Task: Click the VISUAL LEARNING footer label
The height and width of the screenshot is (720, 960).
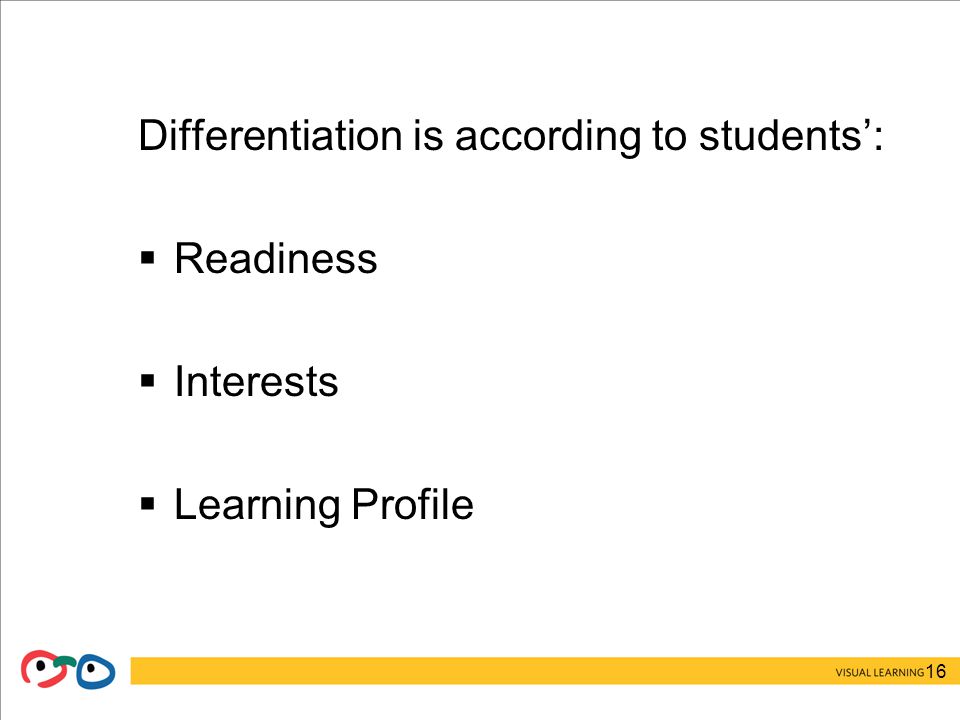Action: click(x=879, y=672)
